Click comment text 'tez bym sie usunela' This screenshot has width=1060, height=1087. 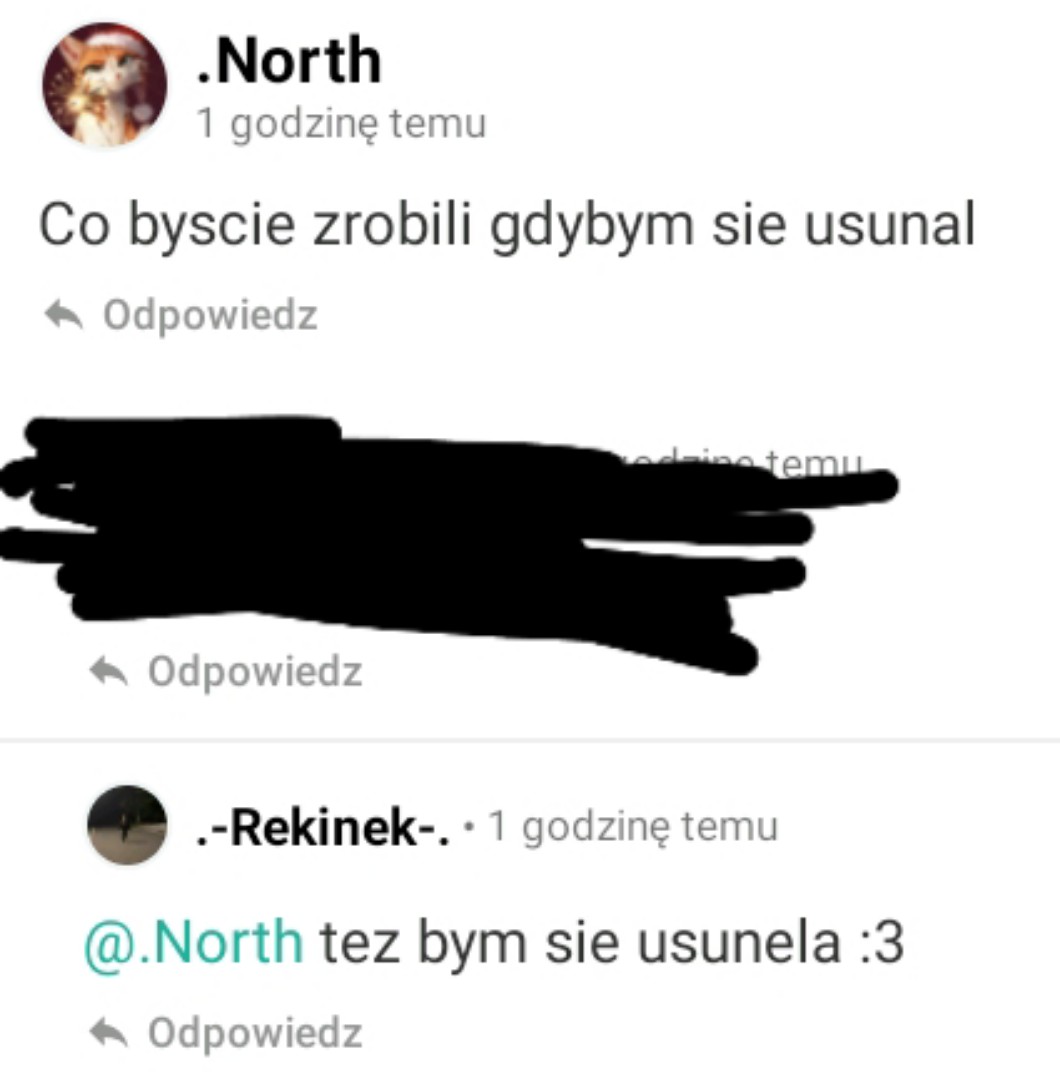point(580,943)
